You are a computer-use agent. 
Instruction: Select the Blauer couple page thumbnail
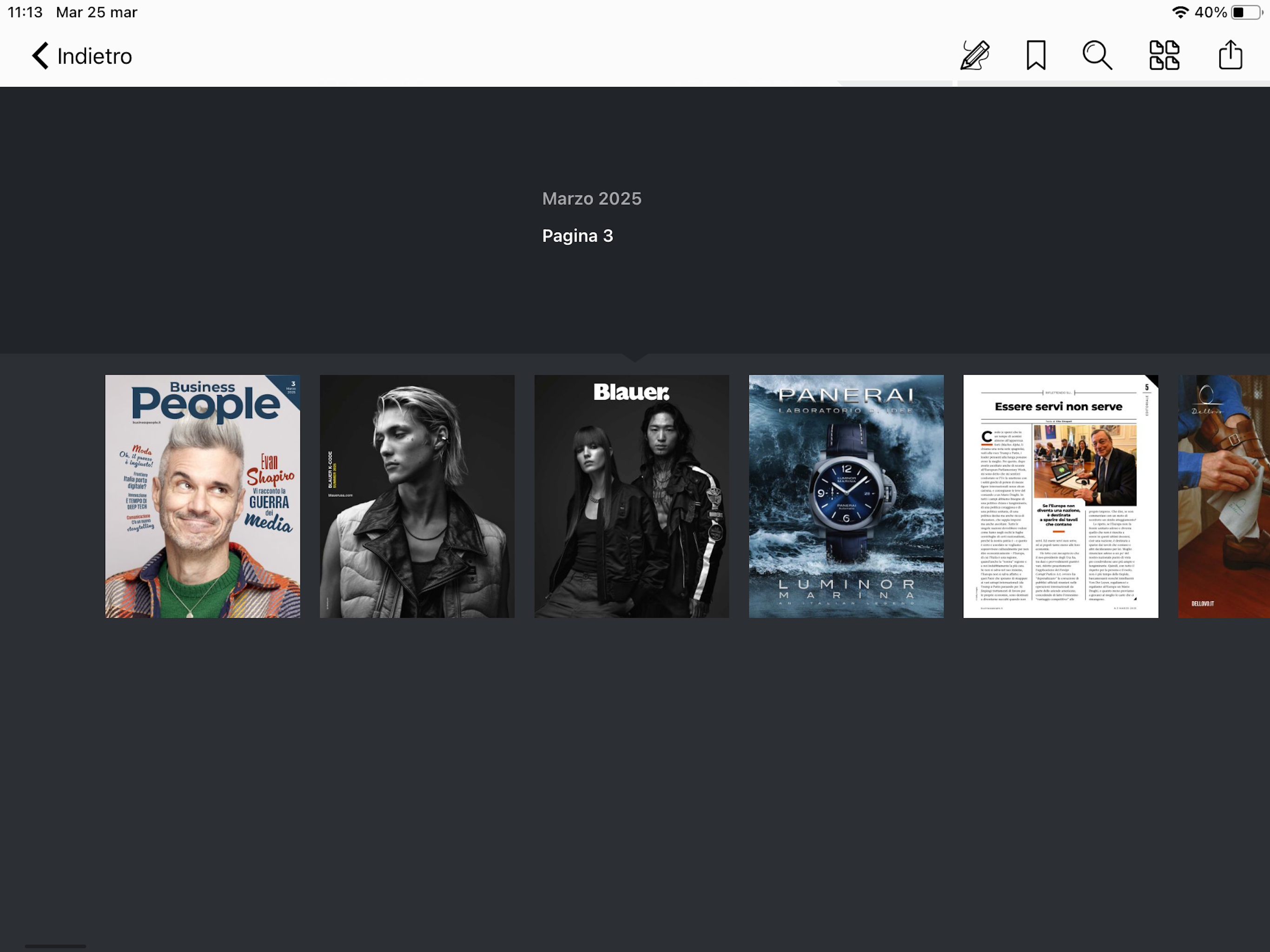pos(632,496)
